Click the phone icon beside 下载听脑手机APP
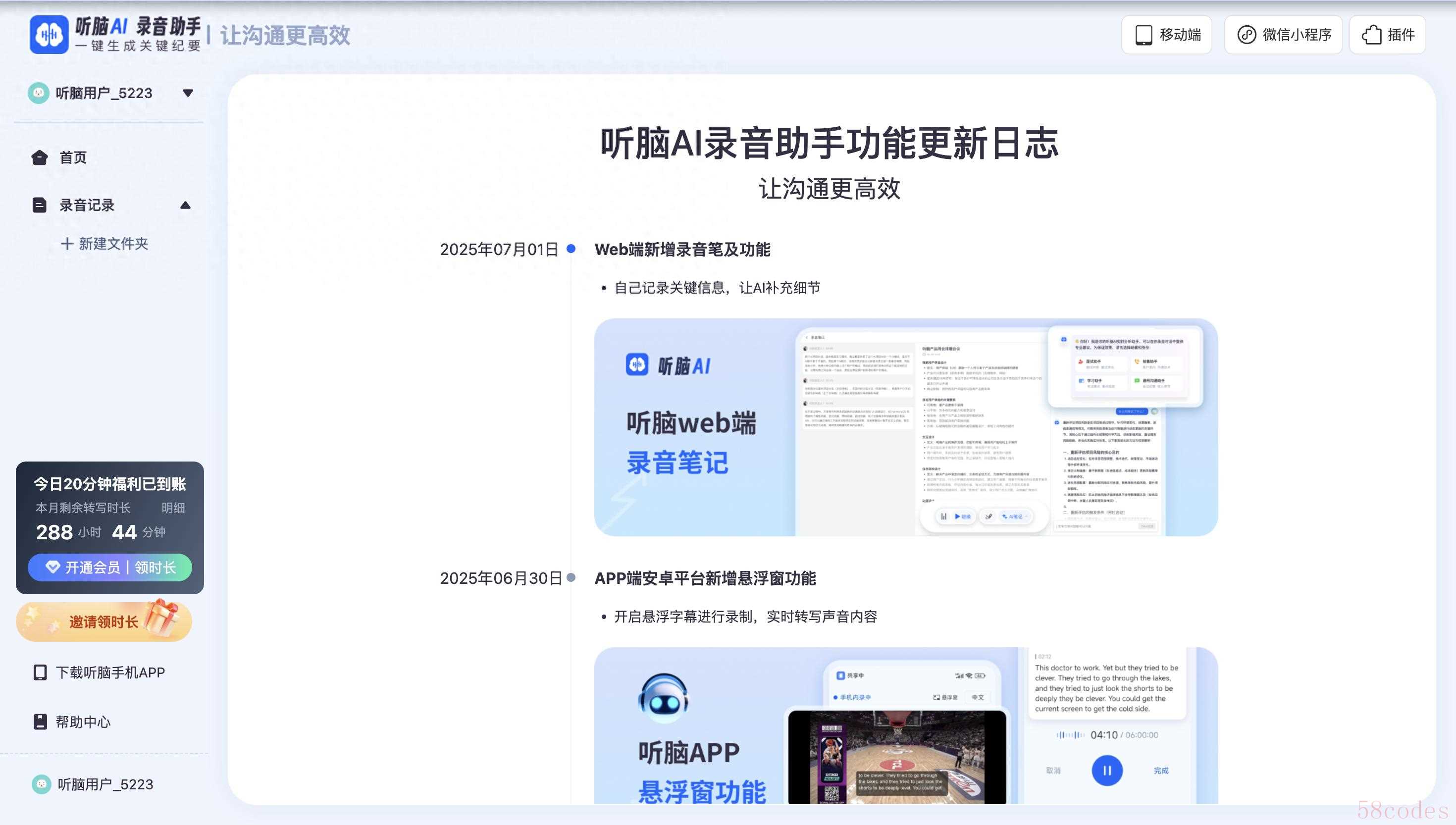Screen dimensions: 1456x825 (x=40, y=672)
